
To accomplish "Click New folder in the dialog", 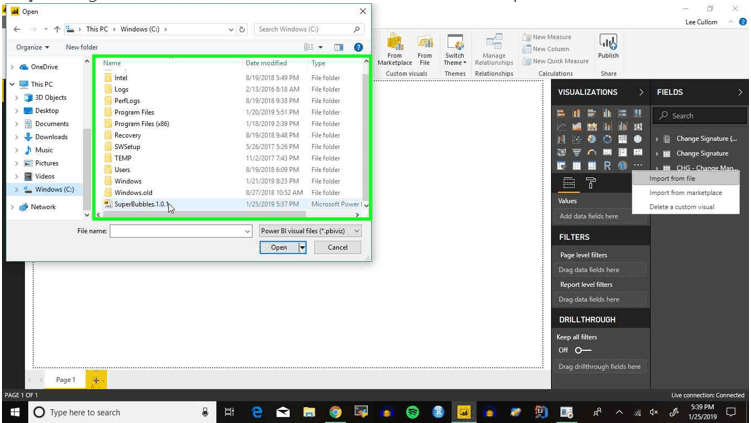I will 81,47.
